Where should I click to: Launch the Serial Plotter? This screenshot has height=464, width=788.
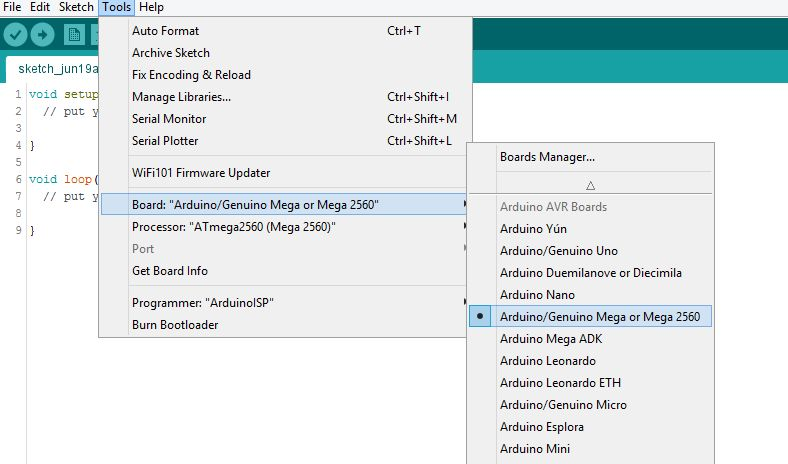coord(285,141)
